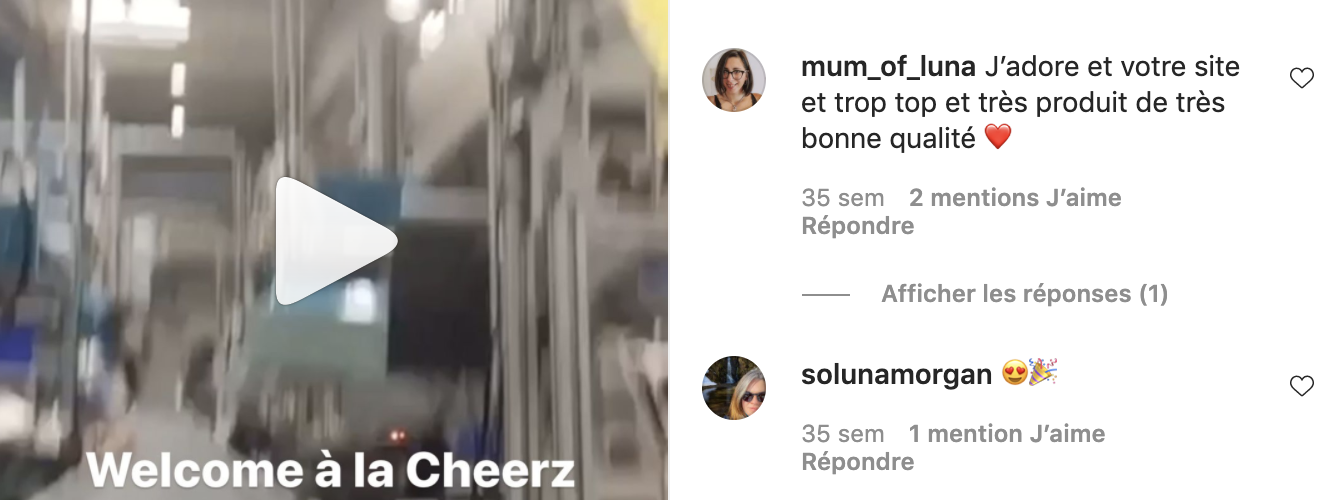Reply to mum_of_luna via Répondre
This screenshot has width=1336, height=500.
[858, 226]
